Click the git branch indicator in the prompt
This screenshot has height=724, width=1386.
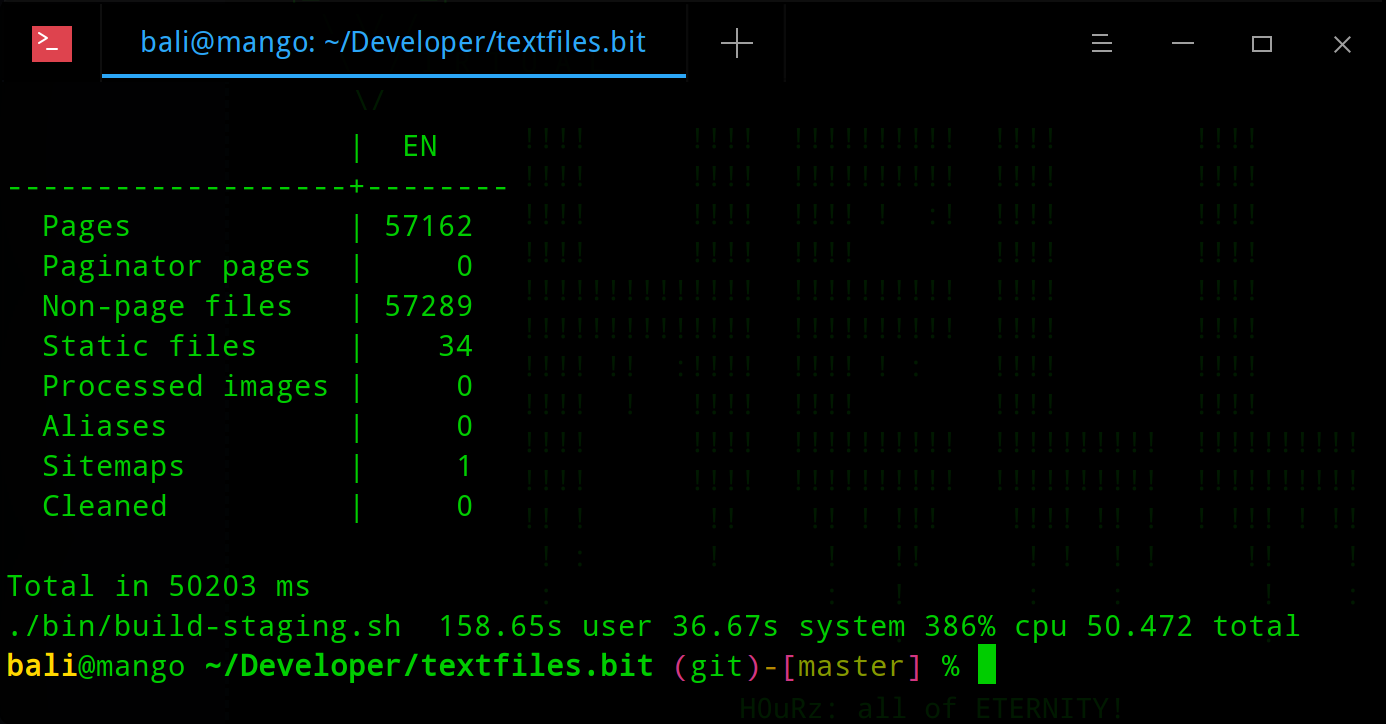click(714, 665)
